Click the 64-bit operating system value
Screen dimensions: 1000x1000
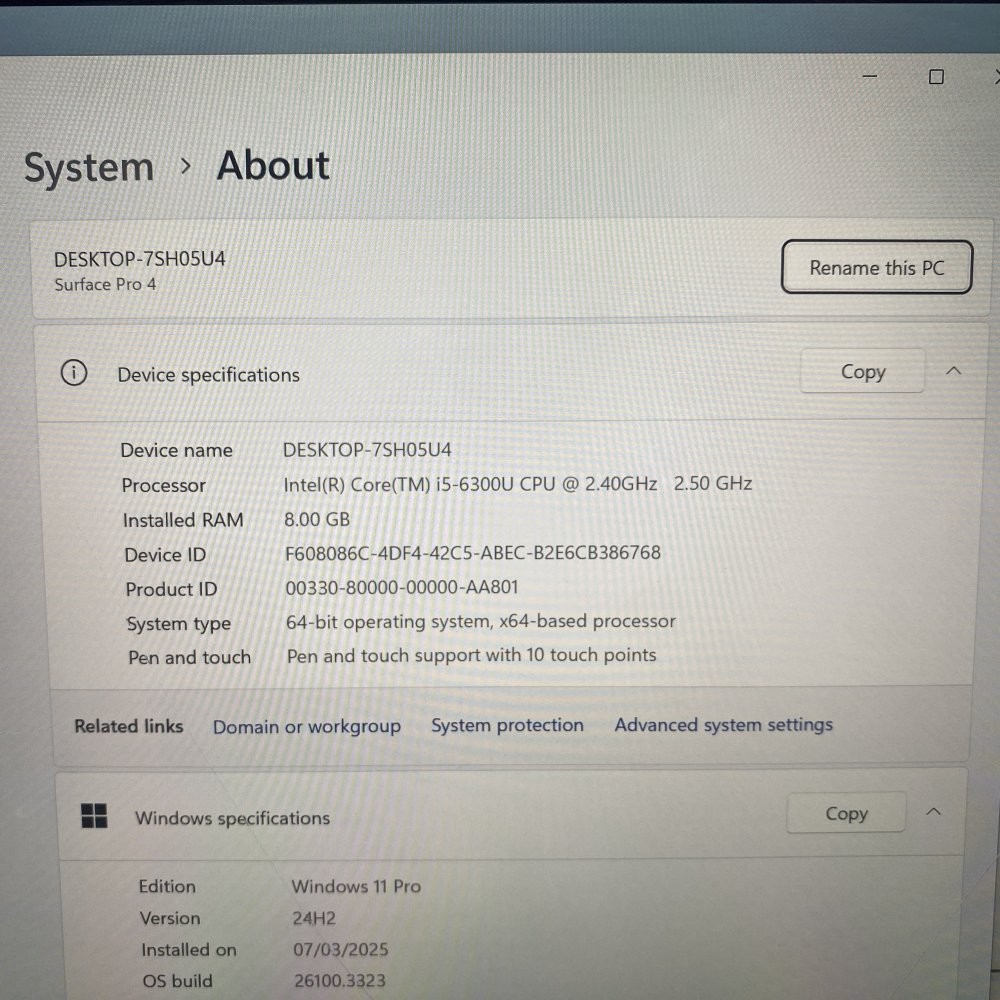[481, 621]
